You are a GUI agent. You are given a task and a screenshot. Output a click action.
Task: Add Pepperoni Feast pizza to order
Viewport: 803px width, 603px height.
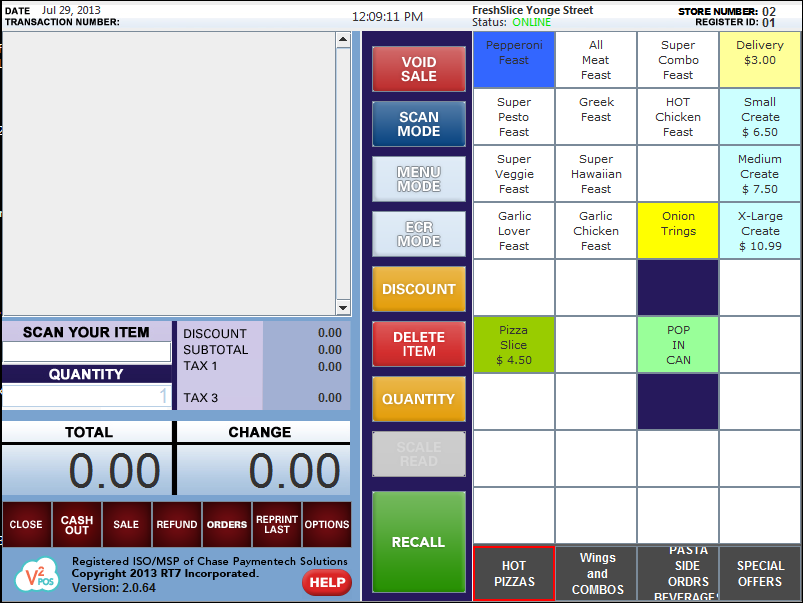(x=514, y=60)
